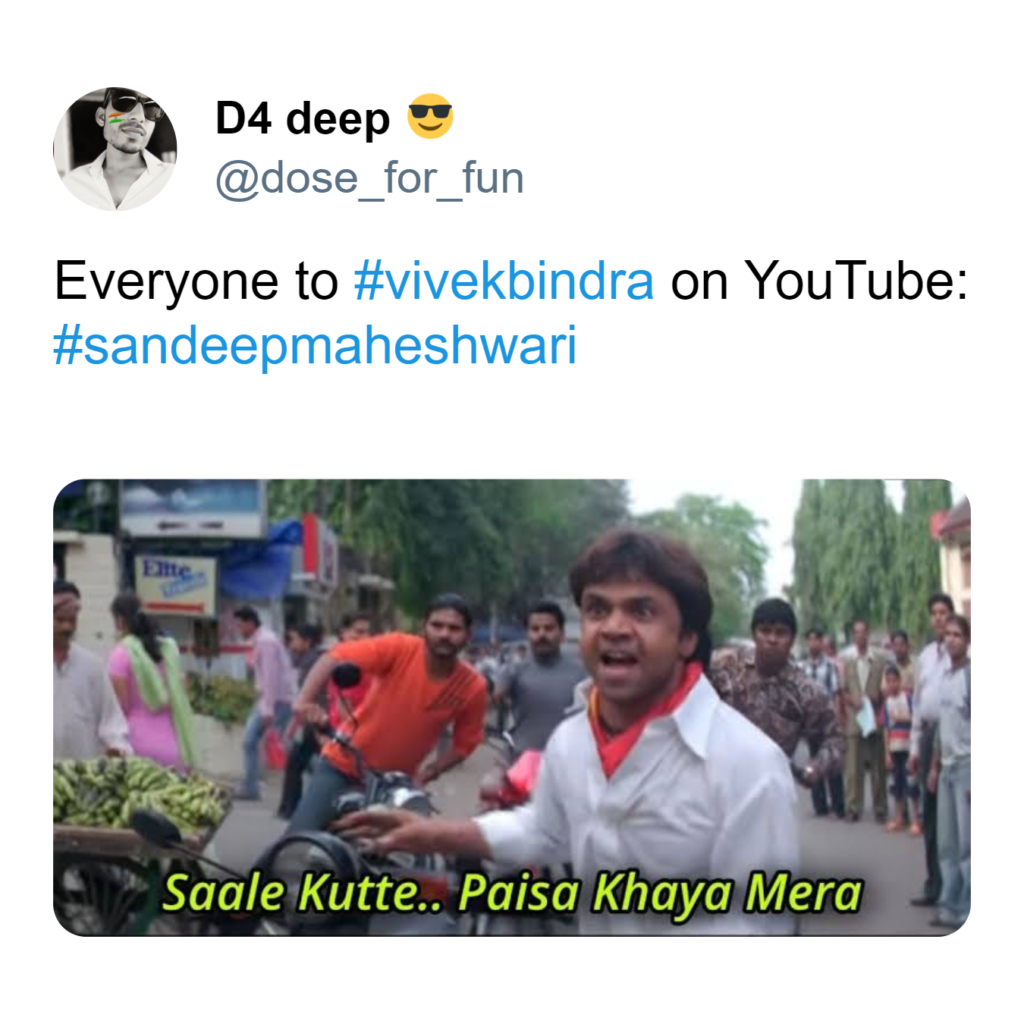Click the billboard above the shops

coord(192,507)
